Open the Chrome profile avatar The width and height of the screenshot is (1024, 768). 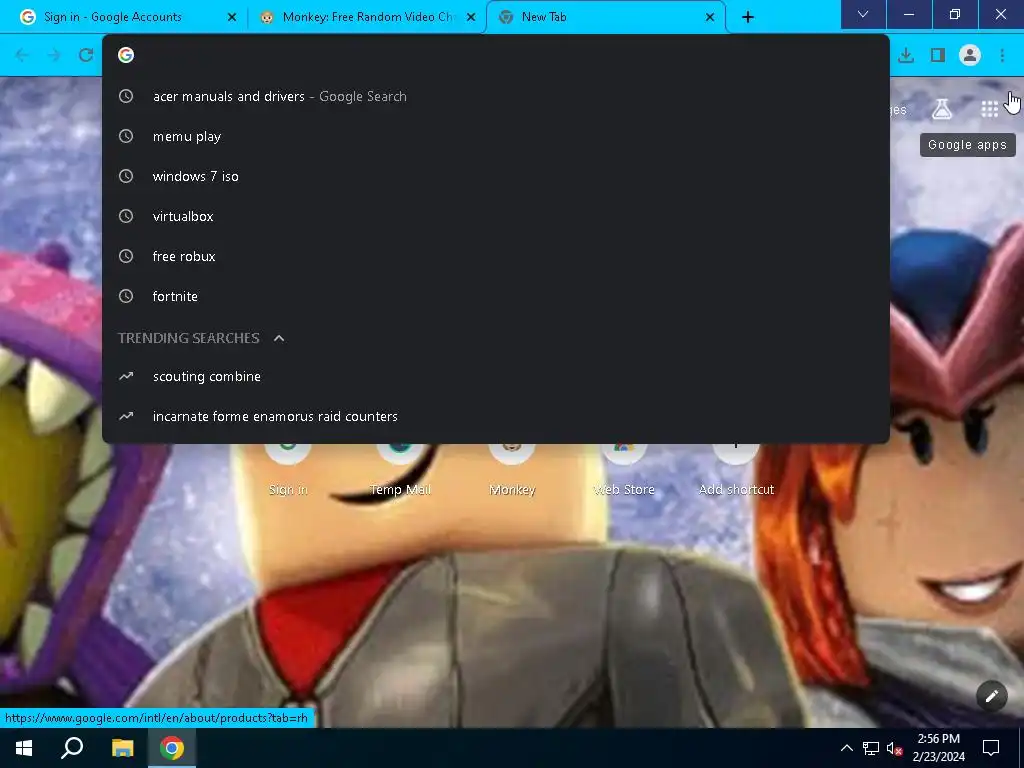pyautogui.click(x=970, y=56)
